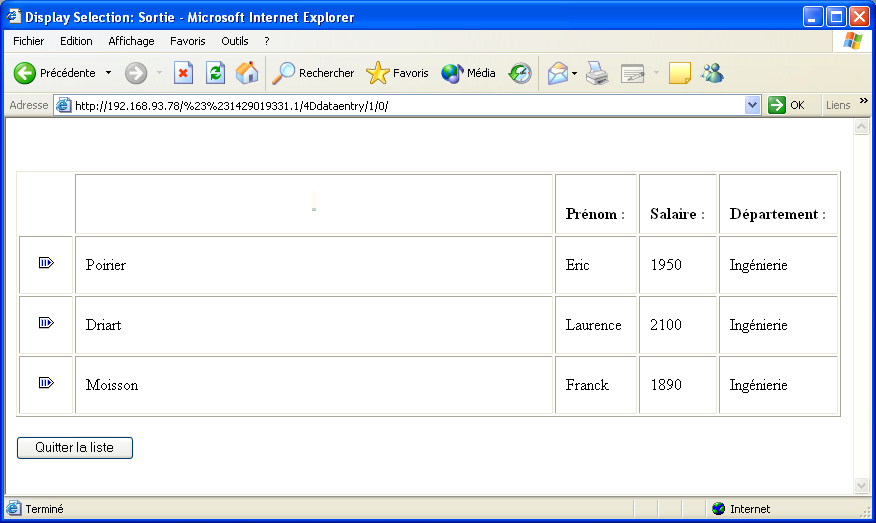The image size is (876, 523).
Task: Expand the Mail button dropdown arrow
Action: [x=575, y=73]
